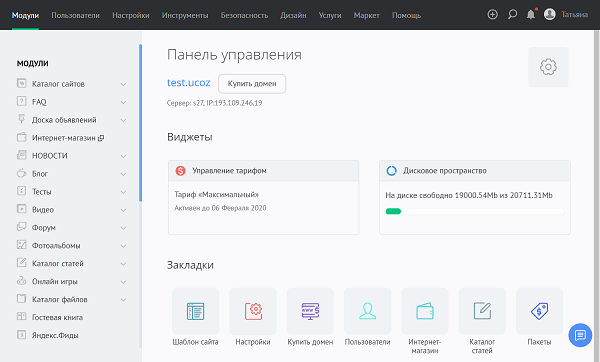Expand the Доска объявлений chevron
This screenshot has height=362, width=600.
coord(123,120)
